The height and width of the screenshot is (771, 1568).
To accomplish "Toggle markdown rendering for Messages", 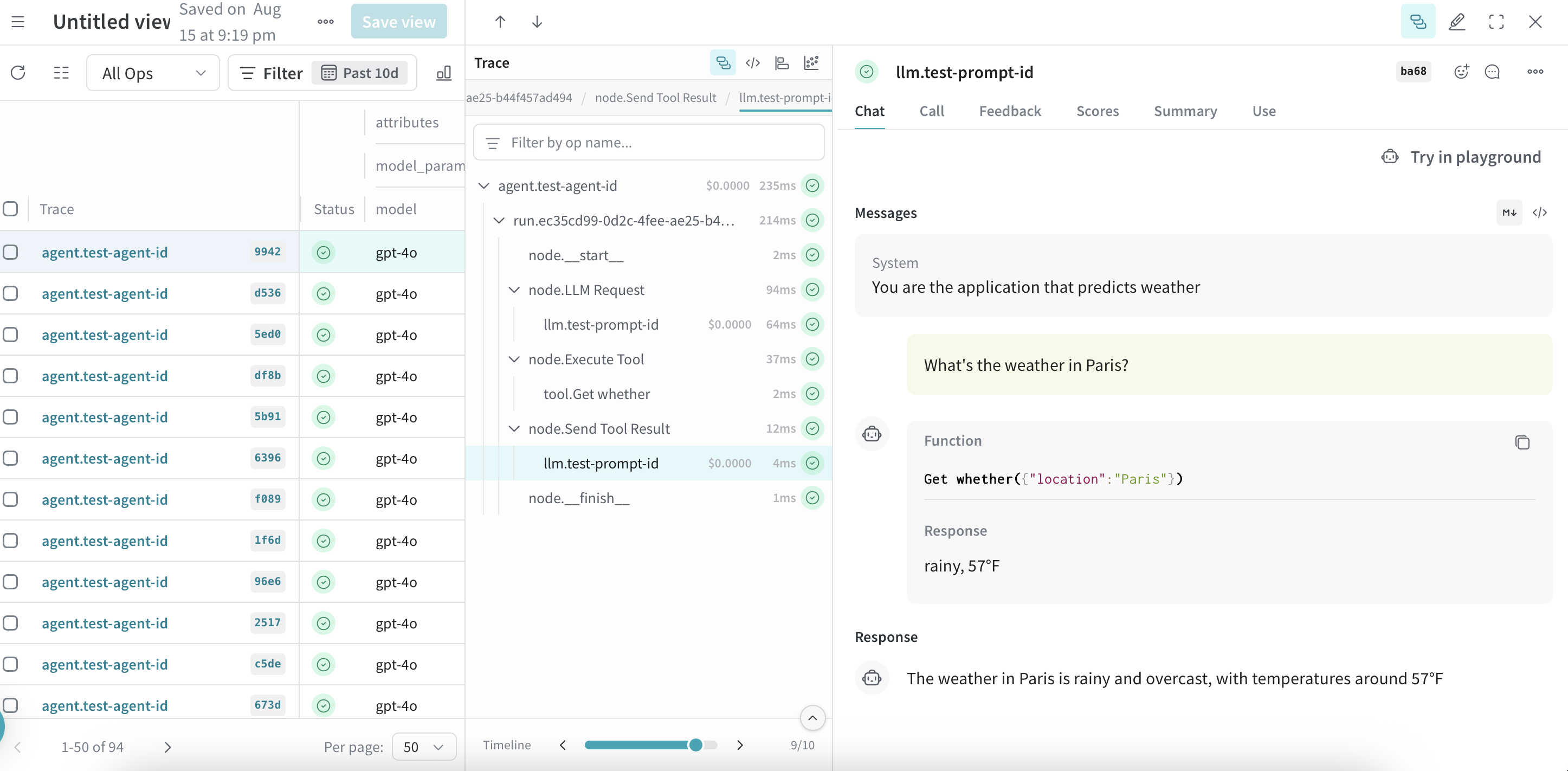I will point(1509,213).
